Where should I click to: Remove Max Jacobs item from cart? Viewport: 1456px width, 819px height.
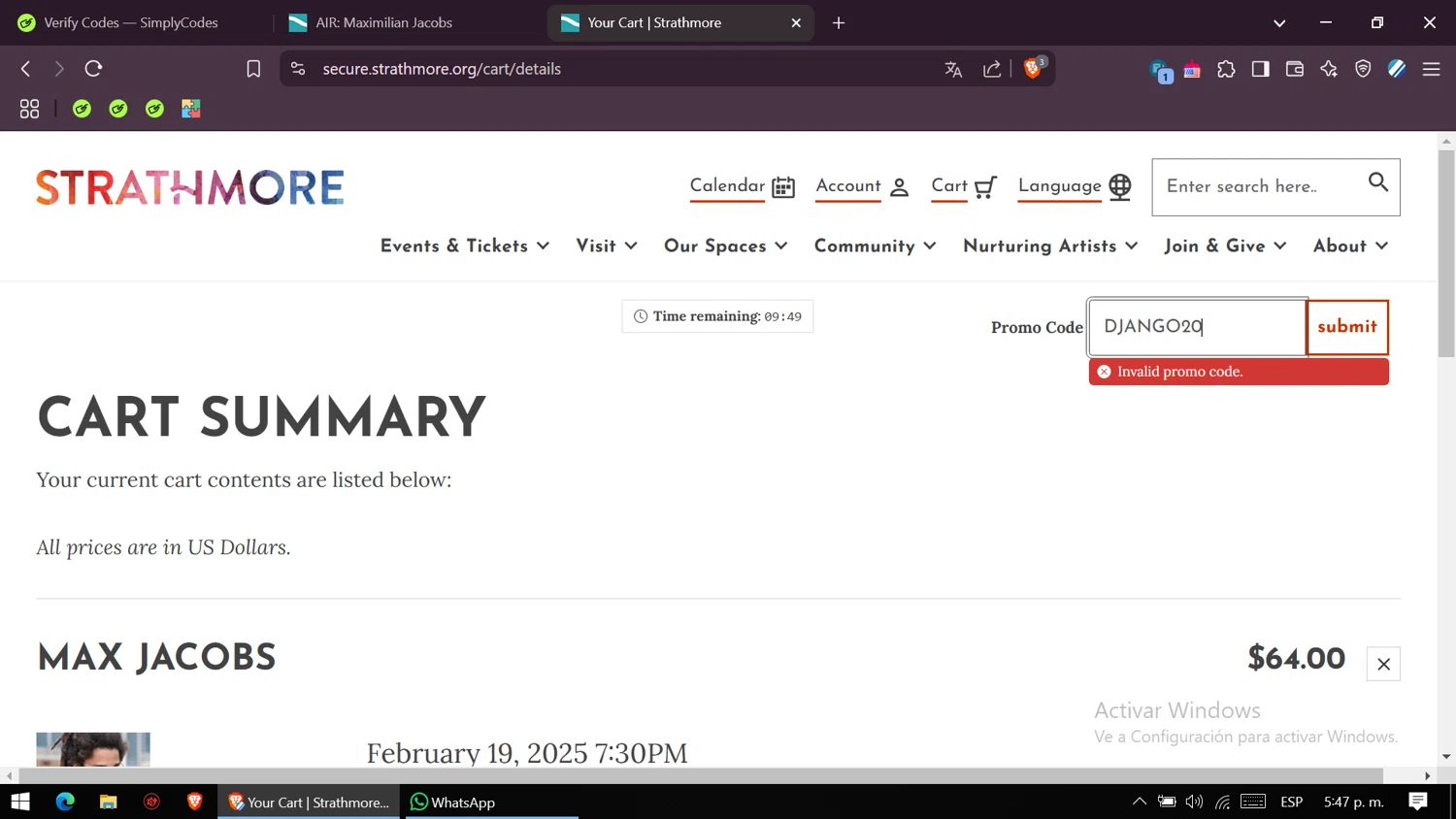click(1383, 664)
